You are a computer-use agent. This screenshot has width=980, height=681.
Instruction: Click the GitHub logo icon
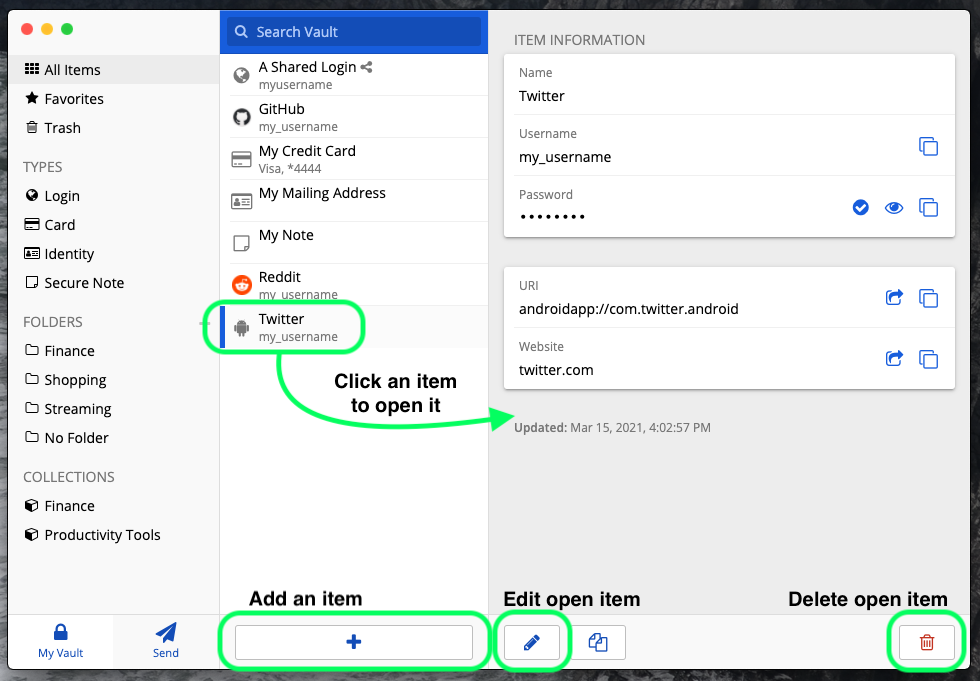pos(241,117)
